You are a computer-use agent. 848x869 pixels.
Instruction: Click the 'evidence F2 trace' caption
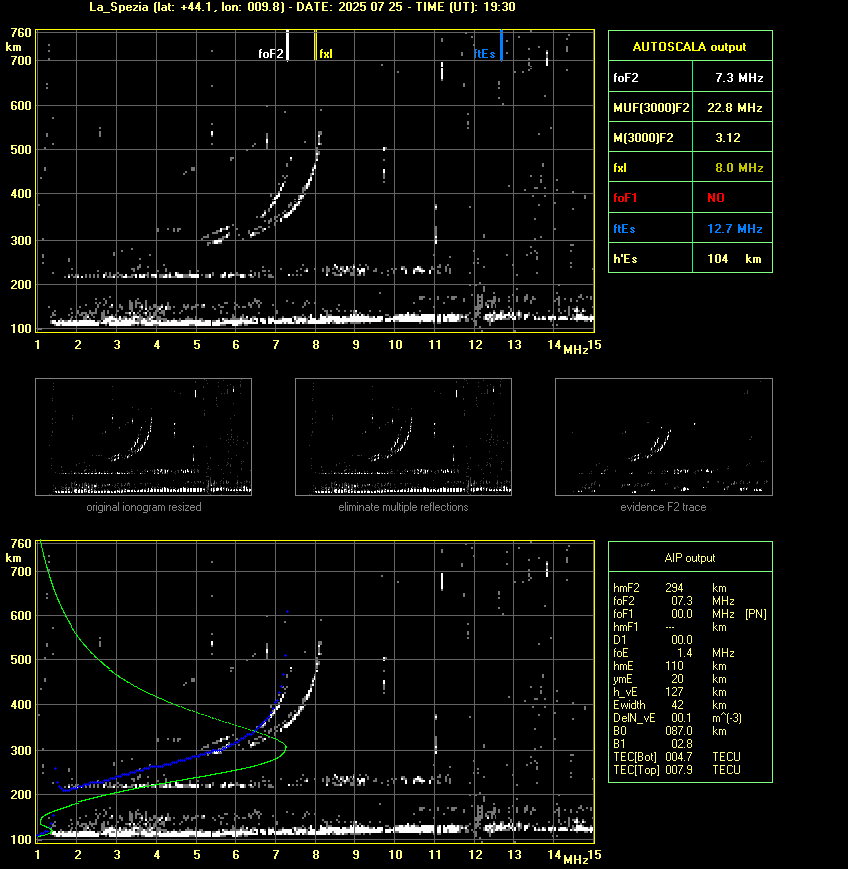[663, 507]
